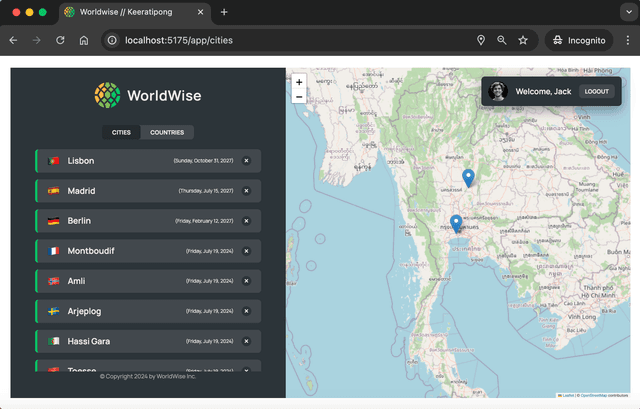
Task: Open the Arjeplog city entry
Action: [140, 311]
